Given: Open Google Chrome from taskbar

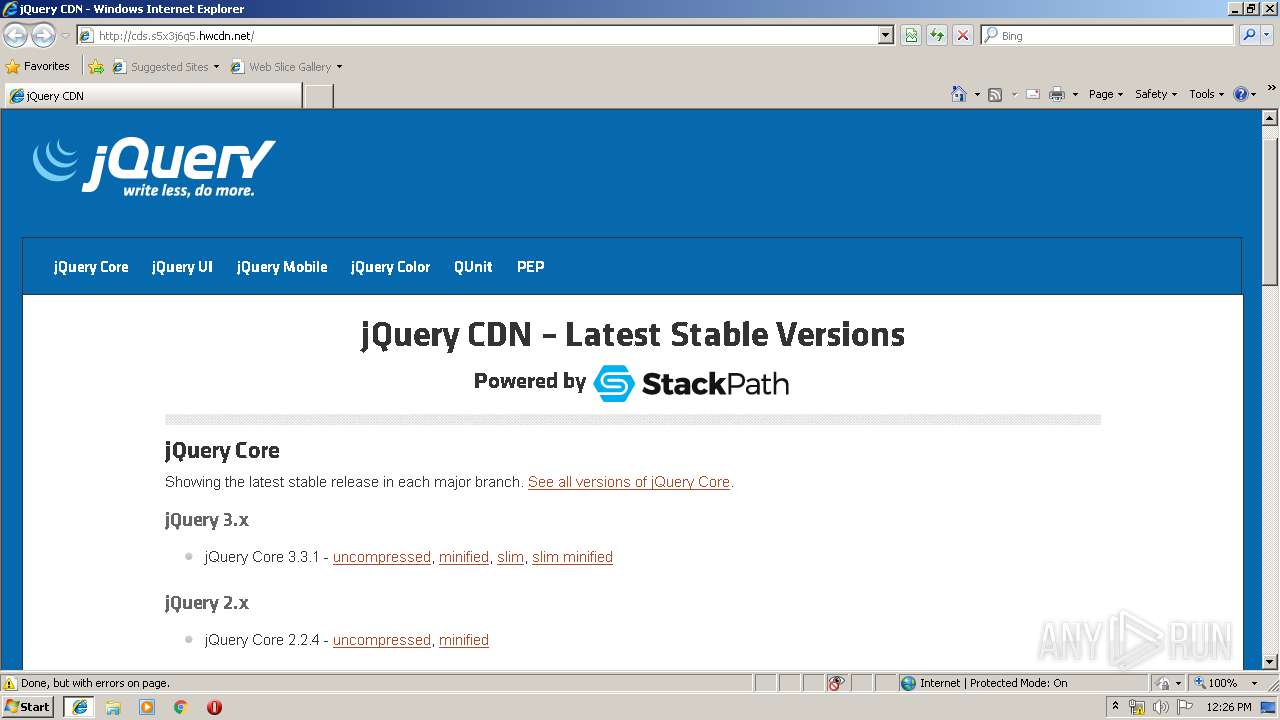Looking at the screenshot, I should coord(180,707).
